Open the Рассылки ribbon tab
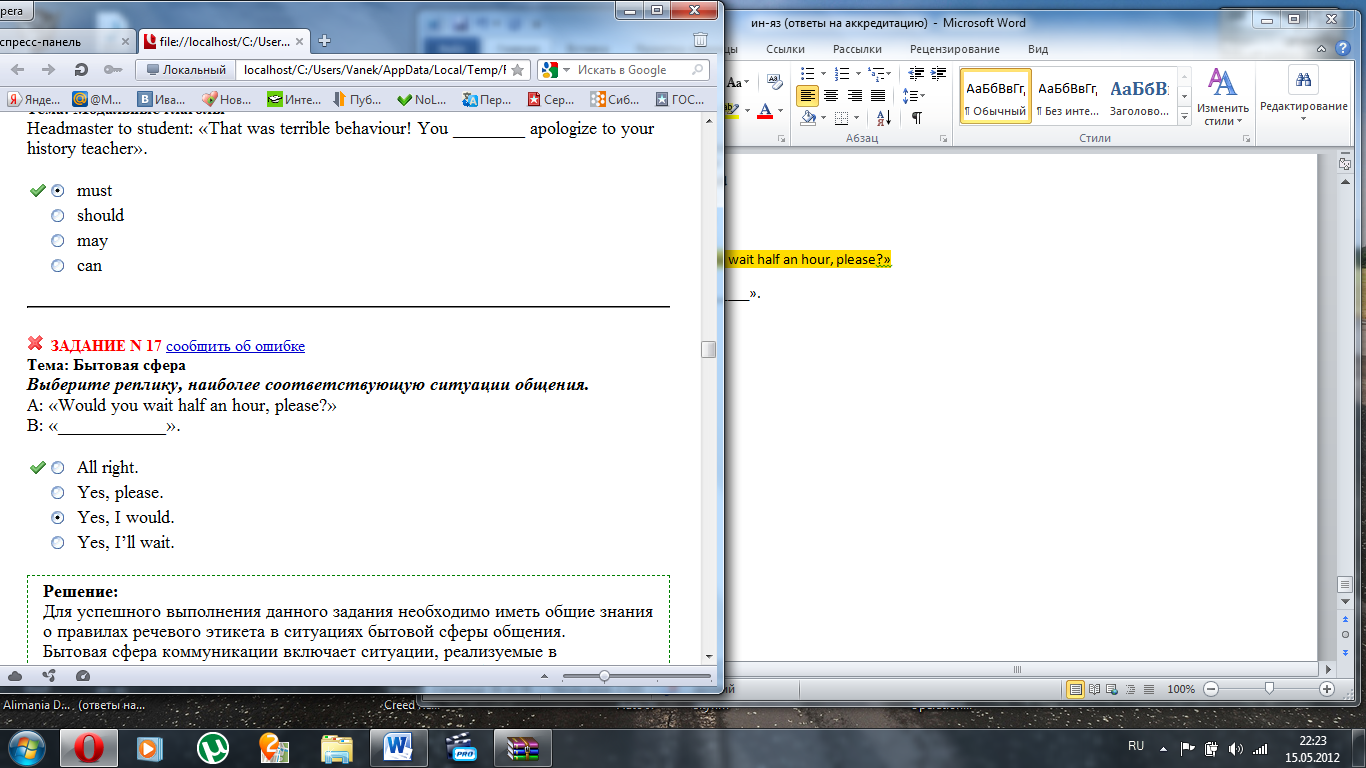Screen dimensions: 1366x768 (857, 49)
